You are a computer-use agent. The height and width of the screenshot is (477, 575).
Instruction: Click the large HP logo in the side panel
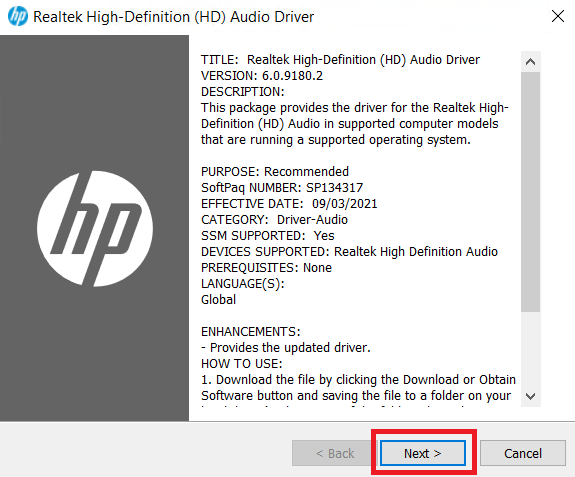(x=95, y=228)
